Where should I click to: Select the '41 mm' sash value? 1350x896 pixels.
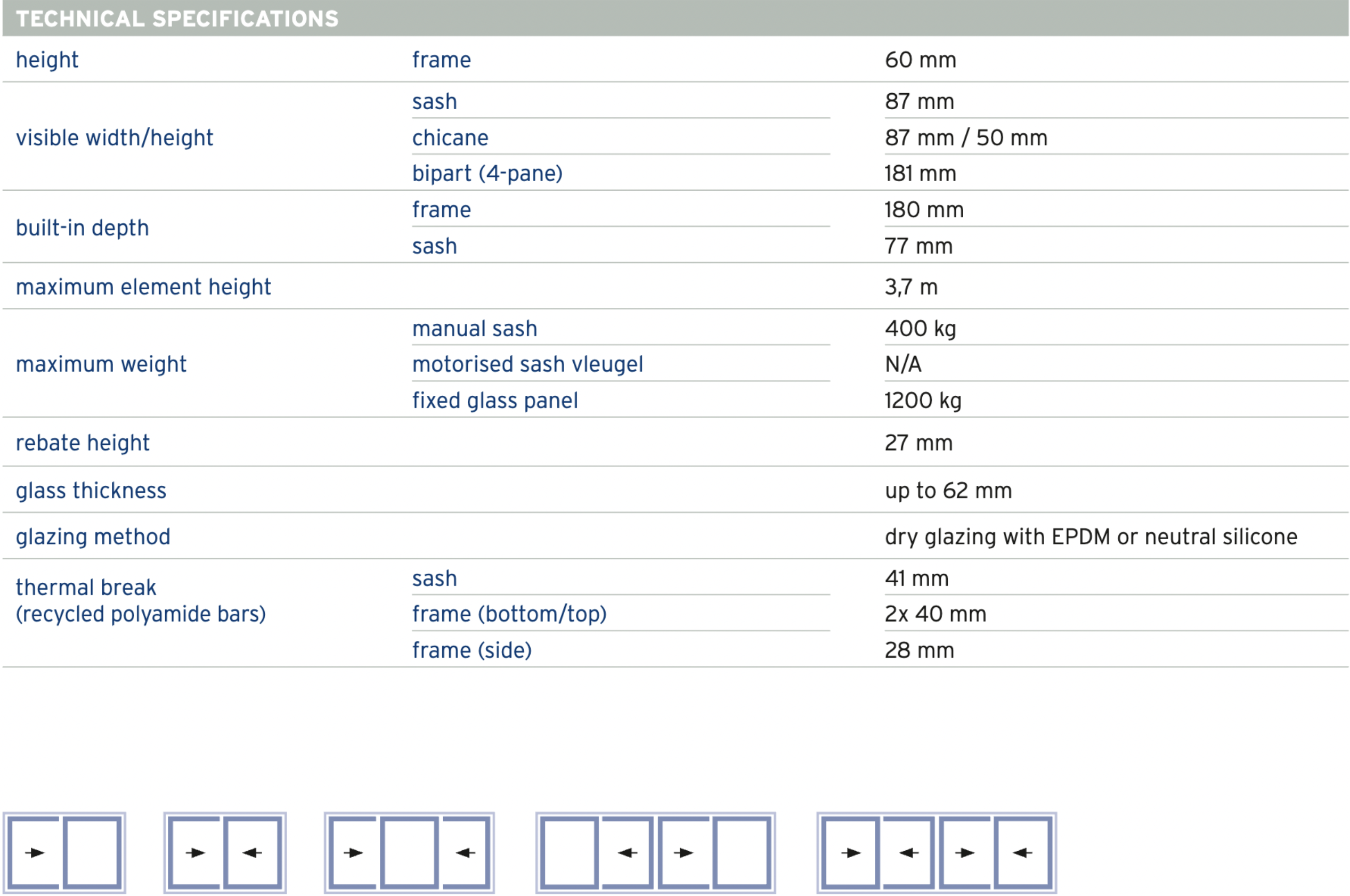tap(917, 579)
